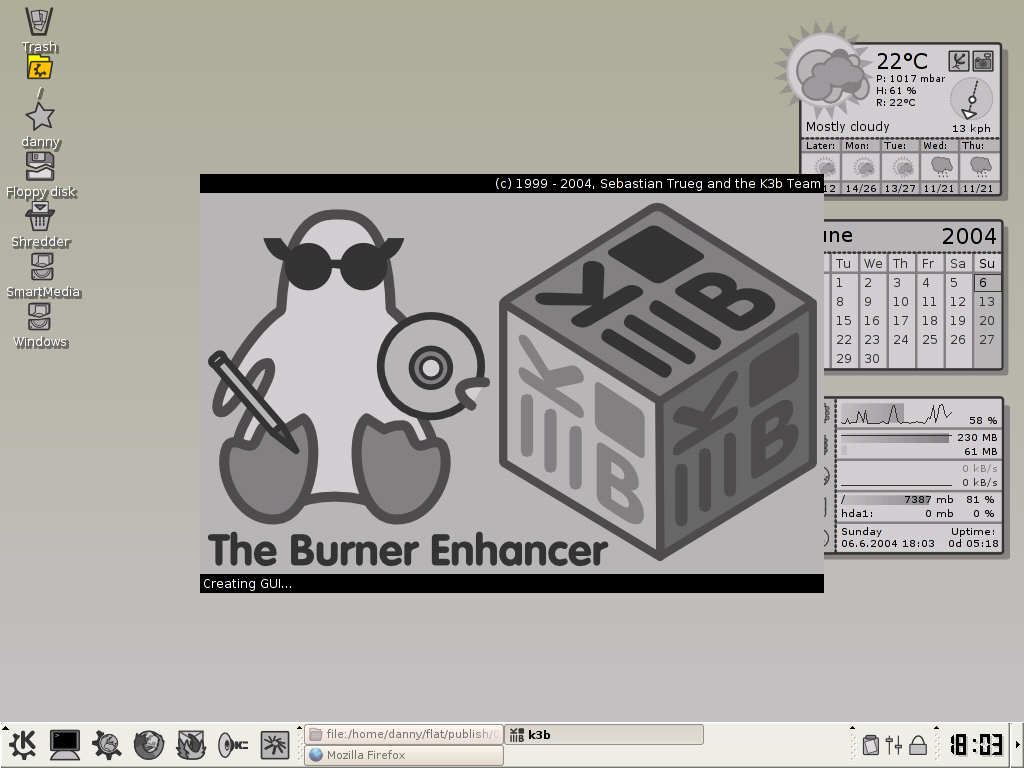Open the spider icon launcher in the panel
Image resolution: width=1024 pixels, height=768 pixels.
[275, 745]
